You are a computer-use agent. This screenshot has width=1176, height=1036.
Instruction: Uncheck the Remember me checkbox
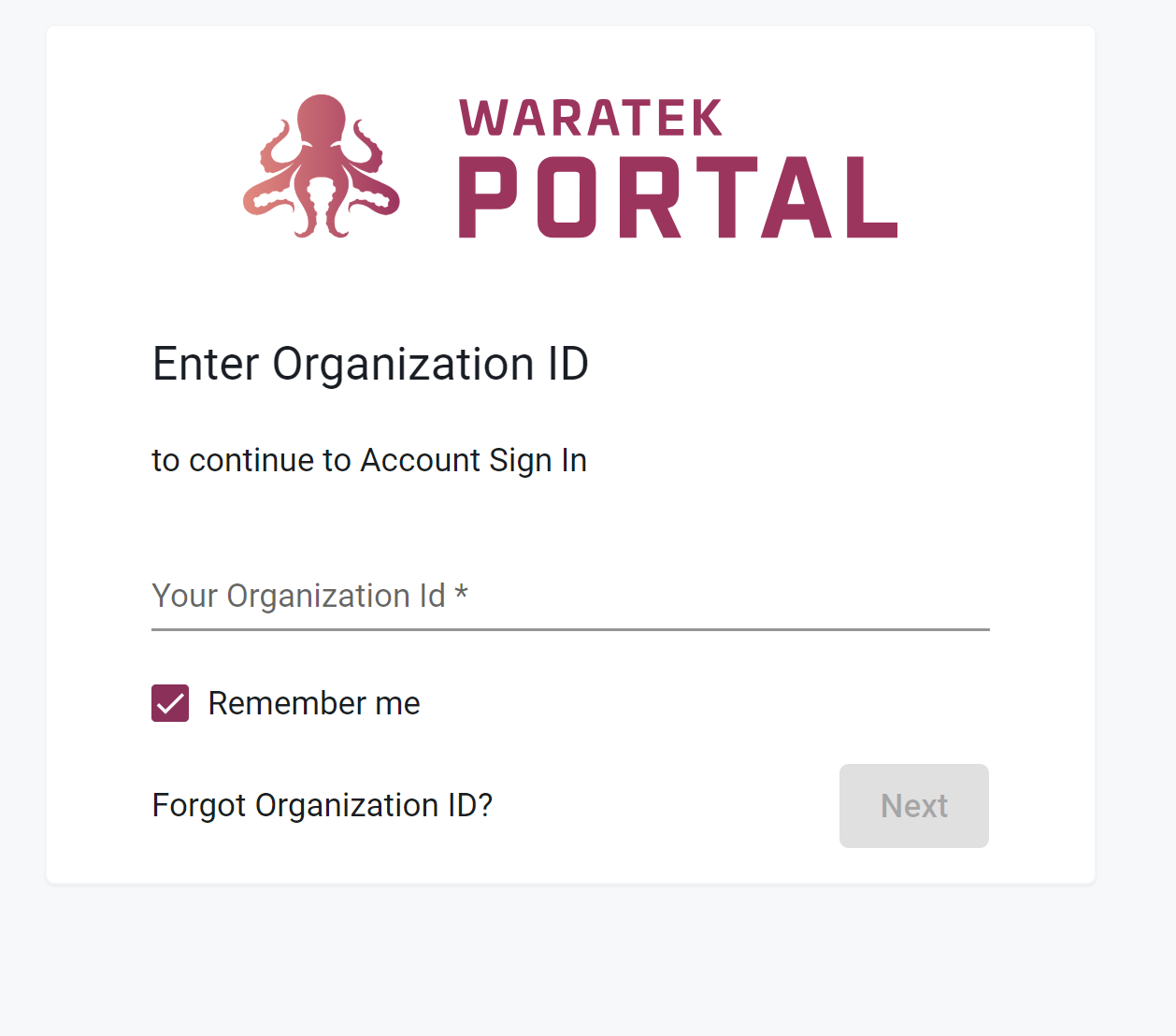tap(170, 703)
